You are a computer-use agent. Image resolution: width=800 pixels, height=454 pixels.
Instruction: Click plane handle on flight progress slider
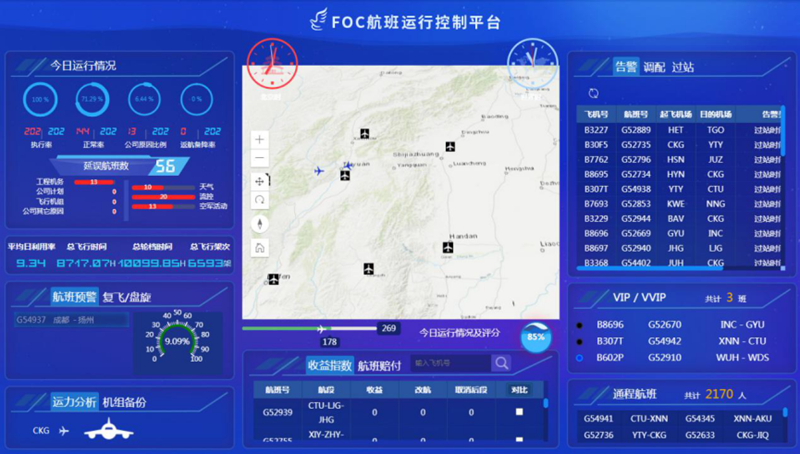click(x=321, y=329)
